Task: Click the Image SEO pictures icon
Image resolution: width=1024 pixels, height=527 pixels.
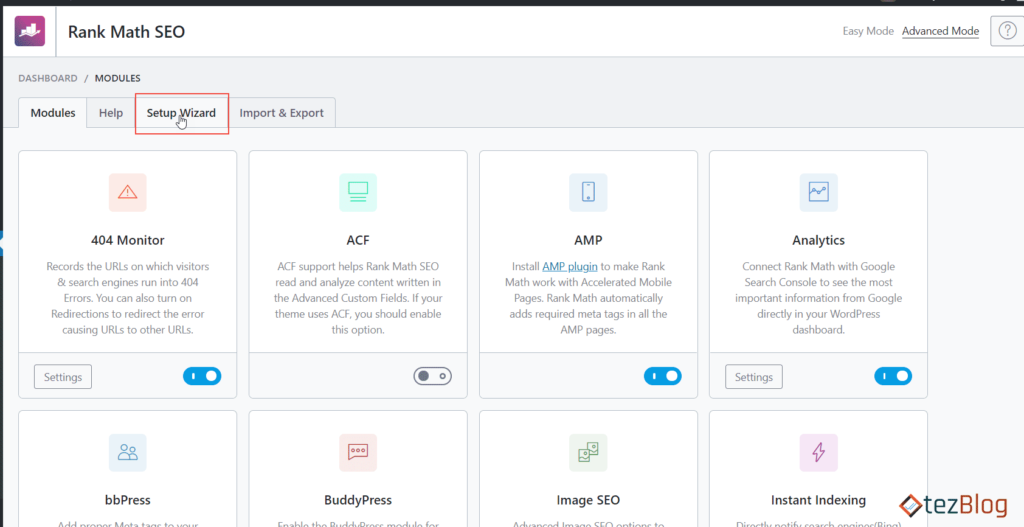Action: (x=588, y=453)
